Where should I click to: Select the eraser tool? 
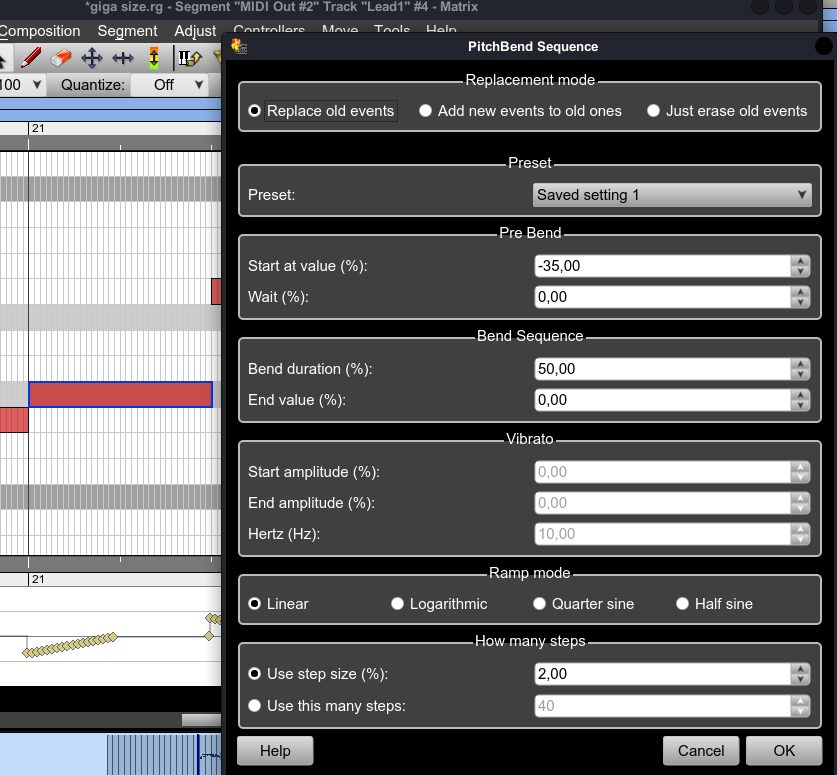[x=61, y=57]
